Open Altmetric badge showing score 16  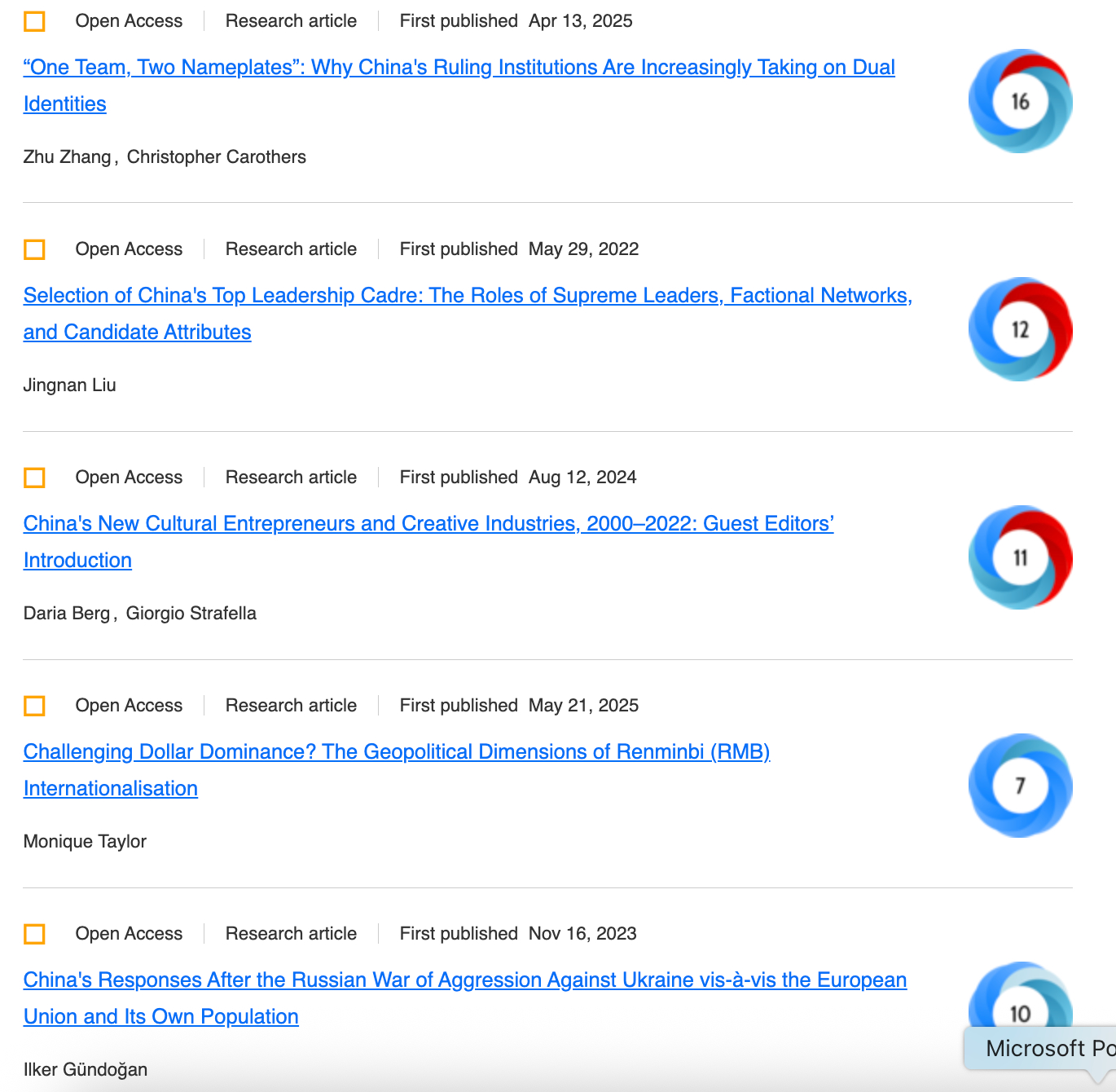point(1020,101)
